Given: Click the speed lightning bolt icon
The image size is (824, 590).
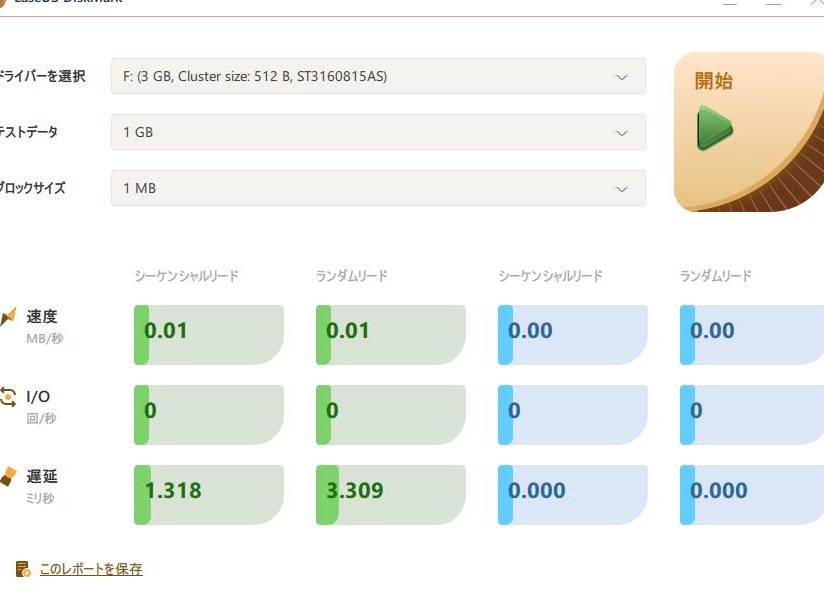Looking at the screenshot, I should [8, 319].
